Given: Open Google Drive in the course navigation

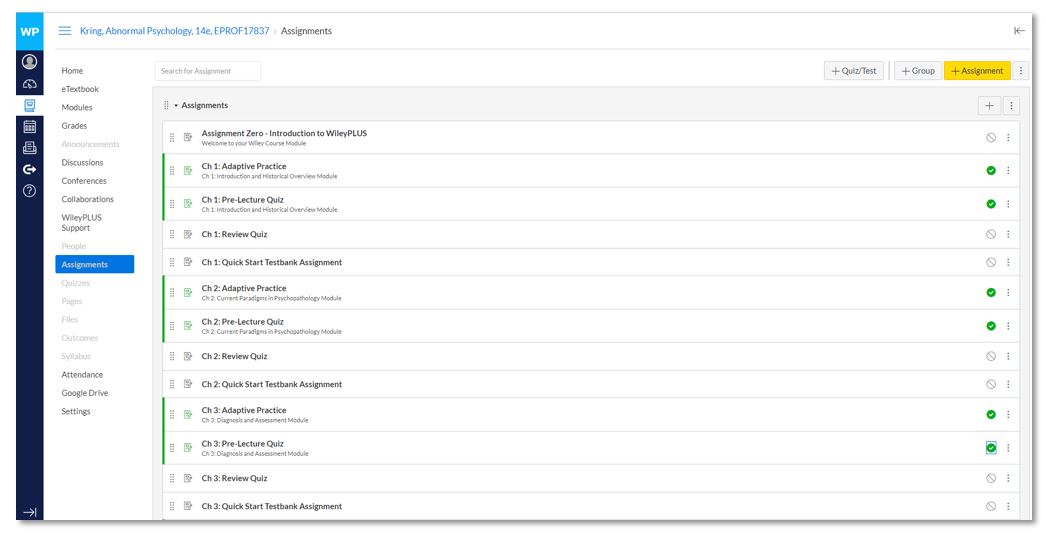Looking at the screenshot, I should (x=85, y=393).
